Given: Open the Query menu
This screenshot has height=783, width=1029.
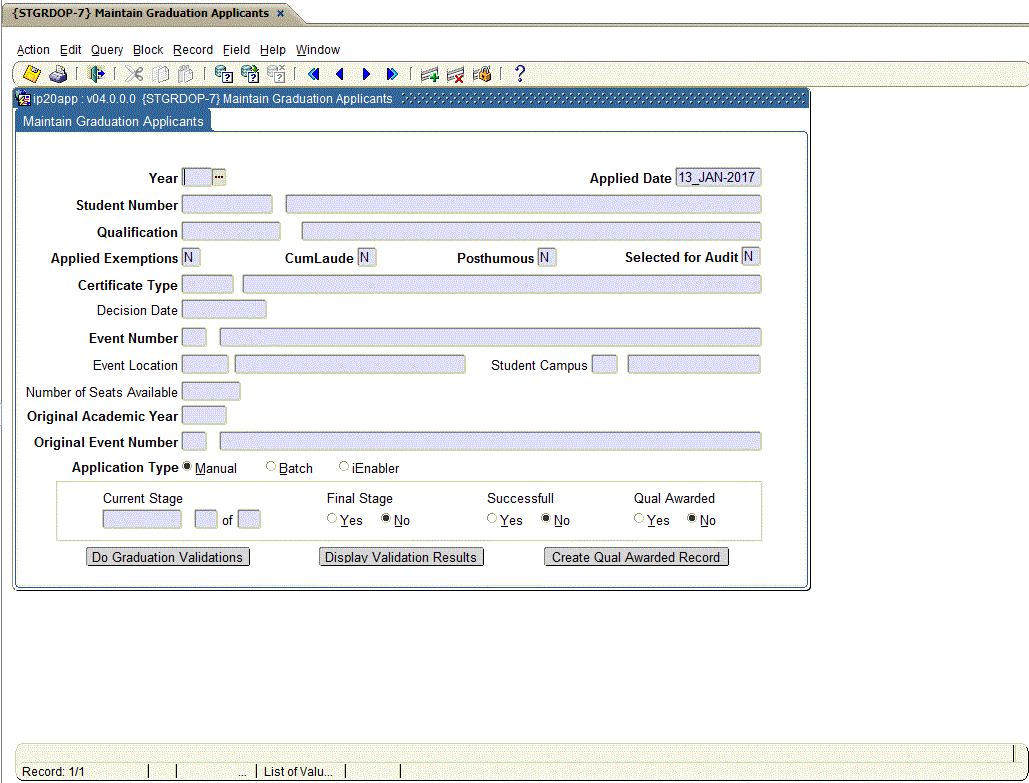Looking at the screenshot, I should pos(106,49).
